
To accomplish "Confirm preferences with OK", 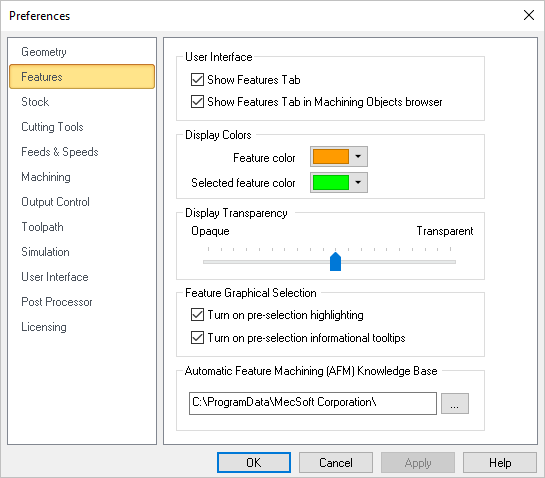I will [254, 463].
